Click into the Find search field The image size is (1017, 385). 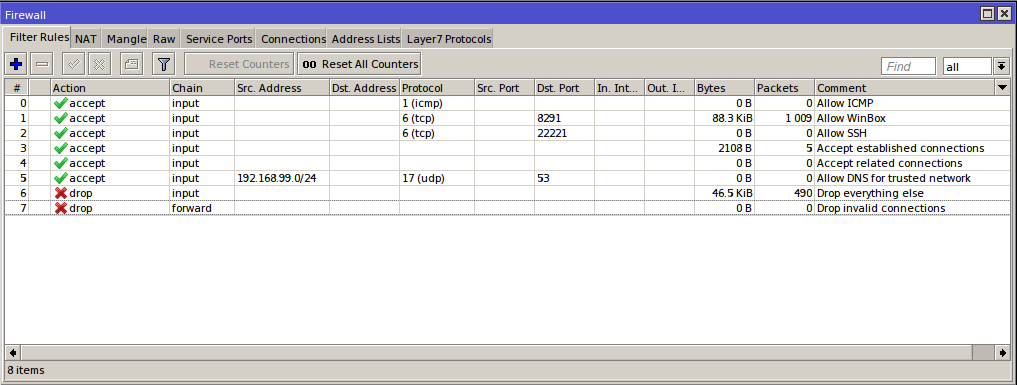click(x=908, y=66)
